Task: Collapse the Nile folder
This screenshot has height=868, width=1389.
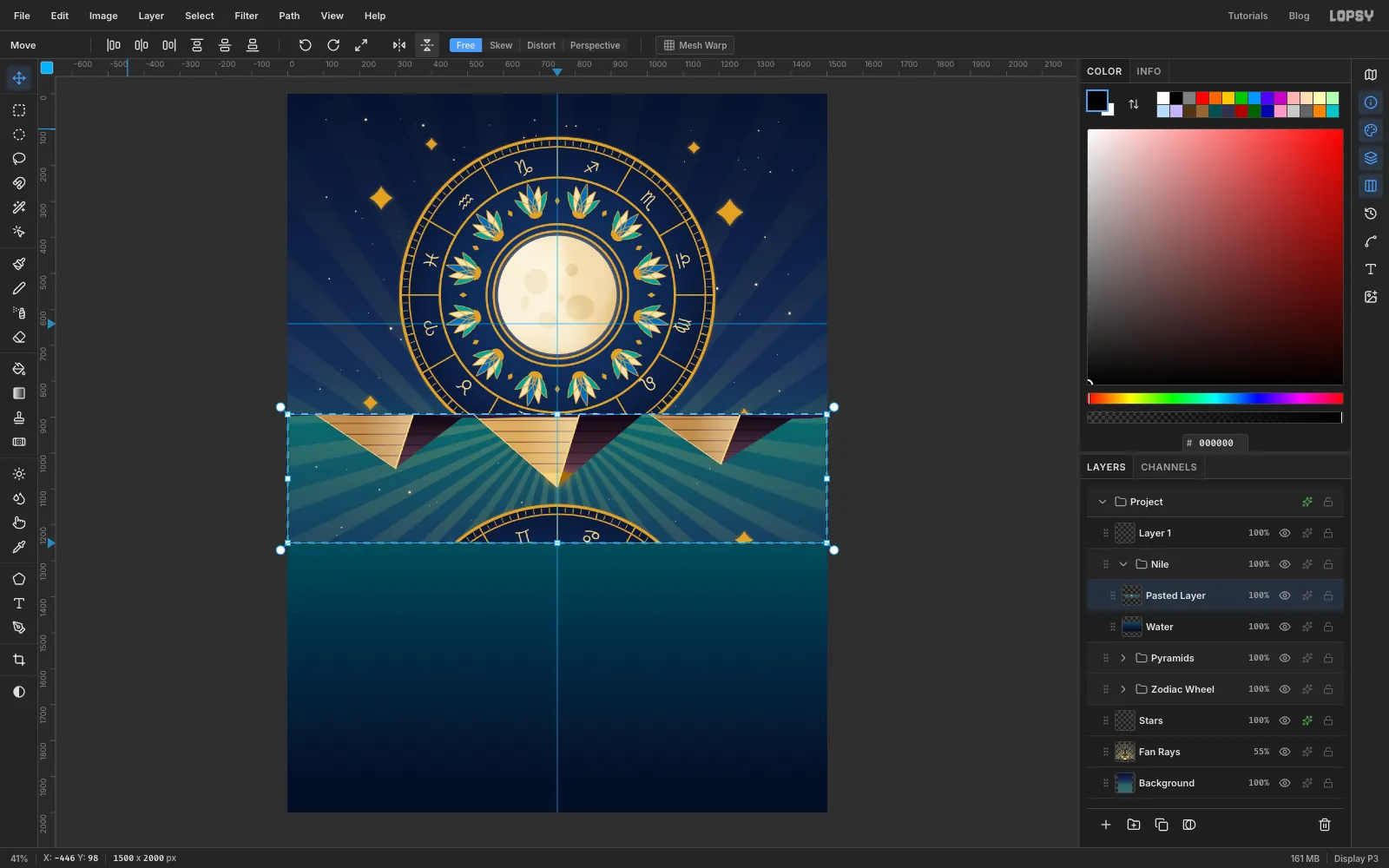Action: (1123, 564)
